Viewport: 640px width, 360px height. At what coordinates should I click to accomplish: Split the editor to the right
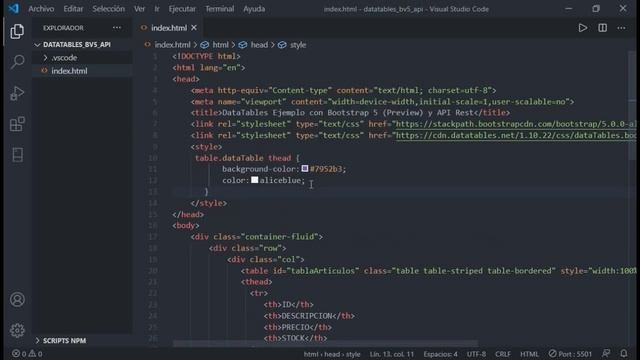pyautogui.click(x=602, y=28)
